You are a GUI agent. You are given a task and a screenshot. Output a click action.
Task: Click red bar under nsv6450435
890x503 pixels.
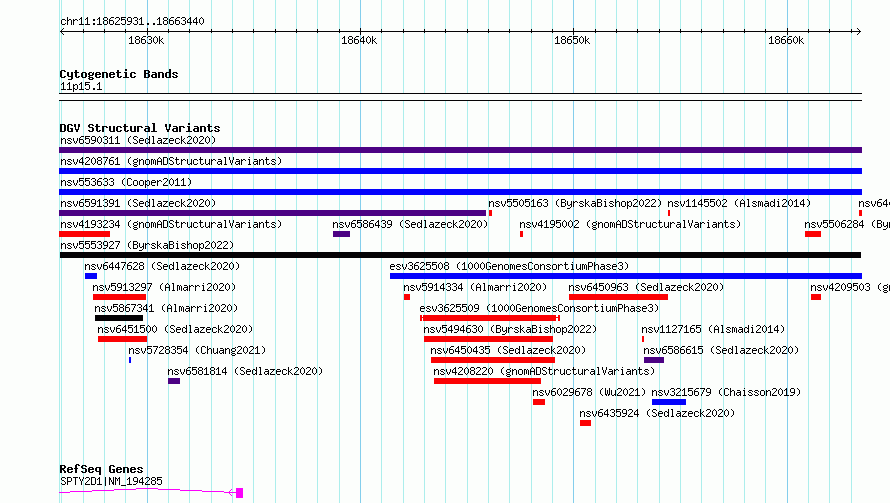point(493,360)
